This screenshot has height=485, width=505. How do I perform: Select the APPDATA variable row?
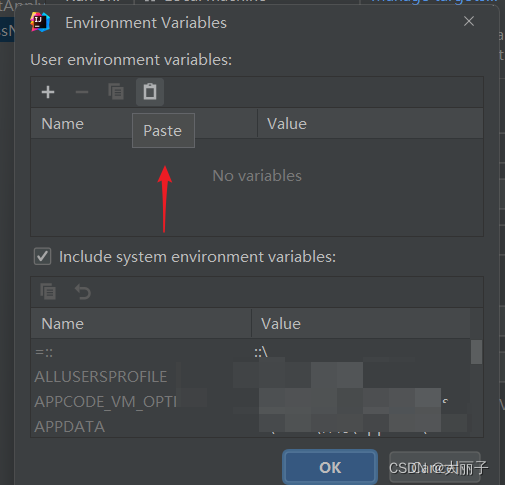point(251,426)
